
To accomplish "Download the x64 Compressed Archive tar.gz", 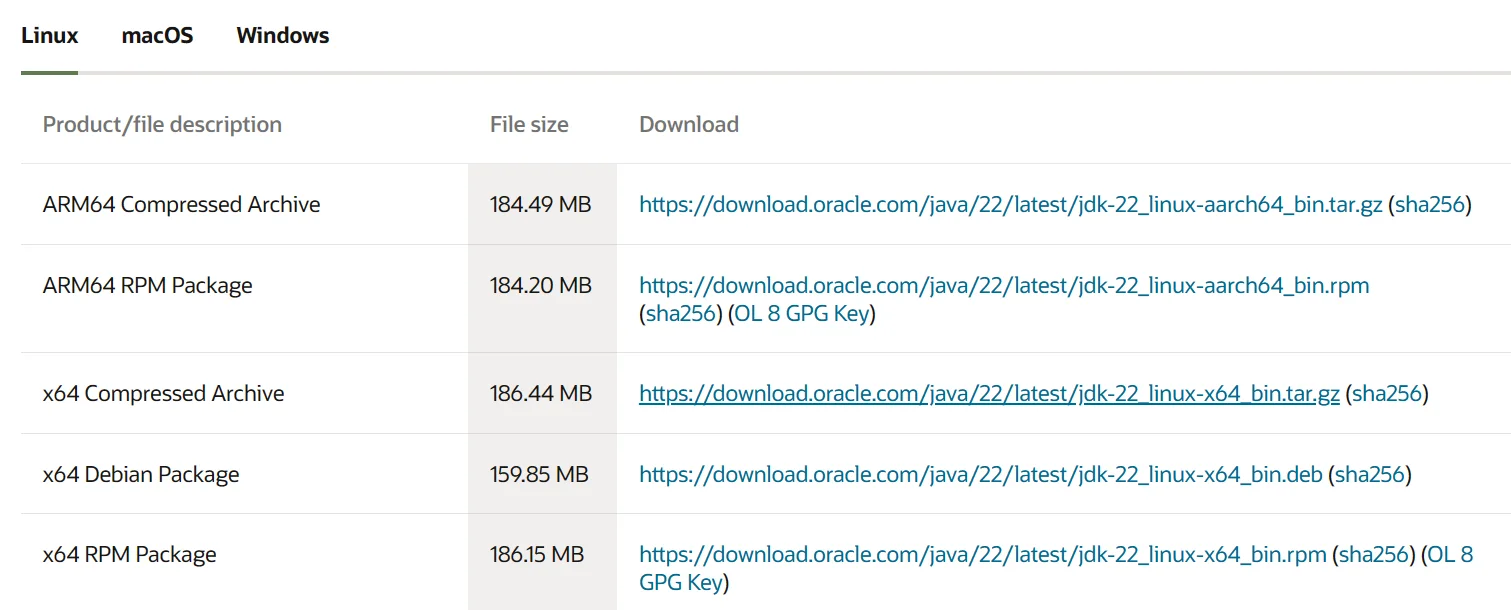I will pyautogui.click(x=989, y=394).
